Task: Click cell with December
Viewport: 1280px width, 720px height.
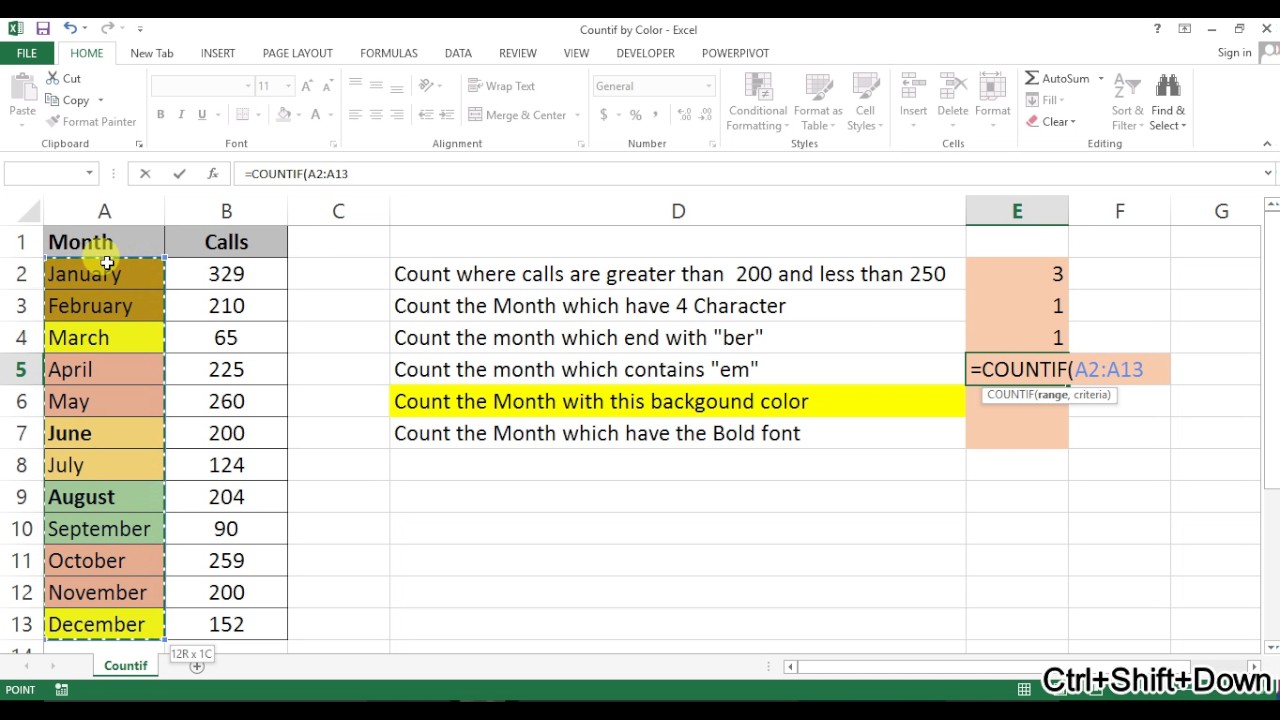Action: (104, 625)
